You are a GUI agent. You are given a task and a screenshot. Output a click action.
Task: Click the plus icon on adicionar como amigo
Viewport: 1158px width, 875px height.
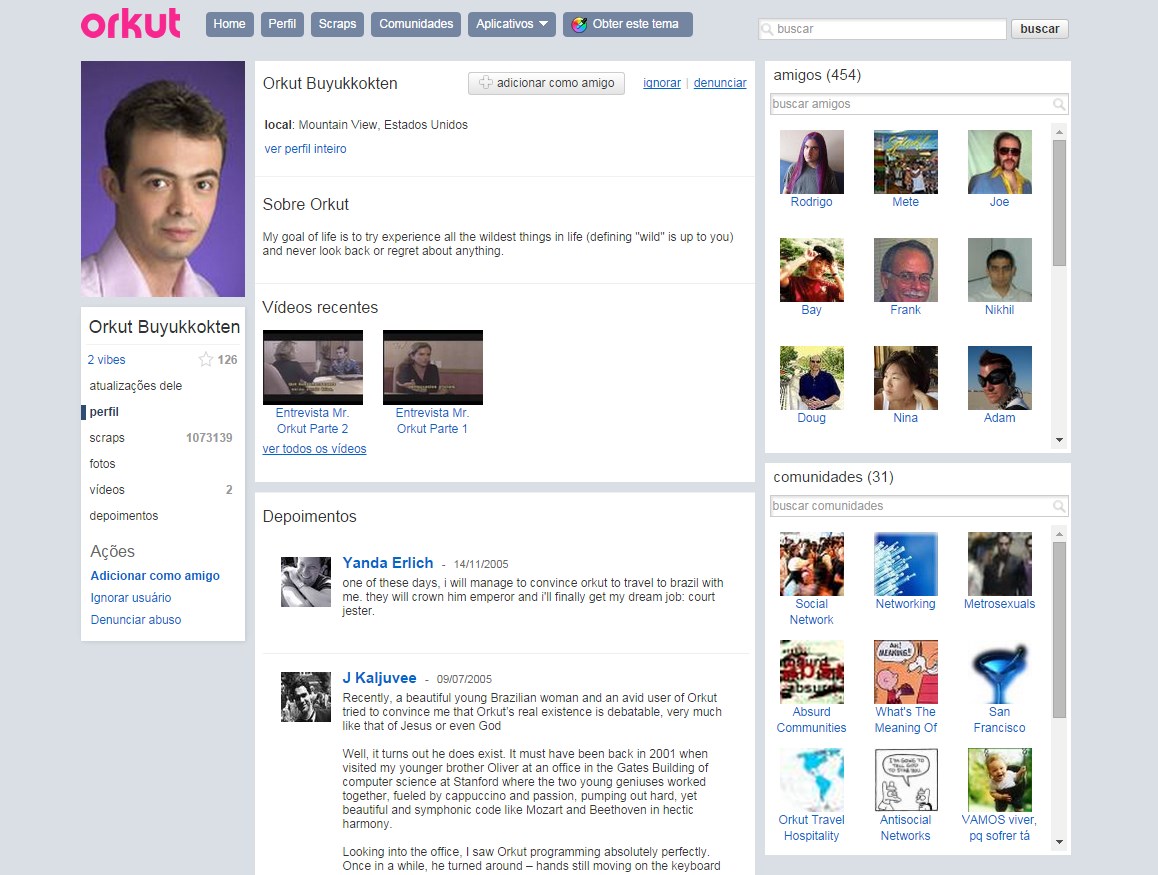pos(485,83)
